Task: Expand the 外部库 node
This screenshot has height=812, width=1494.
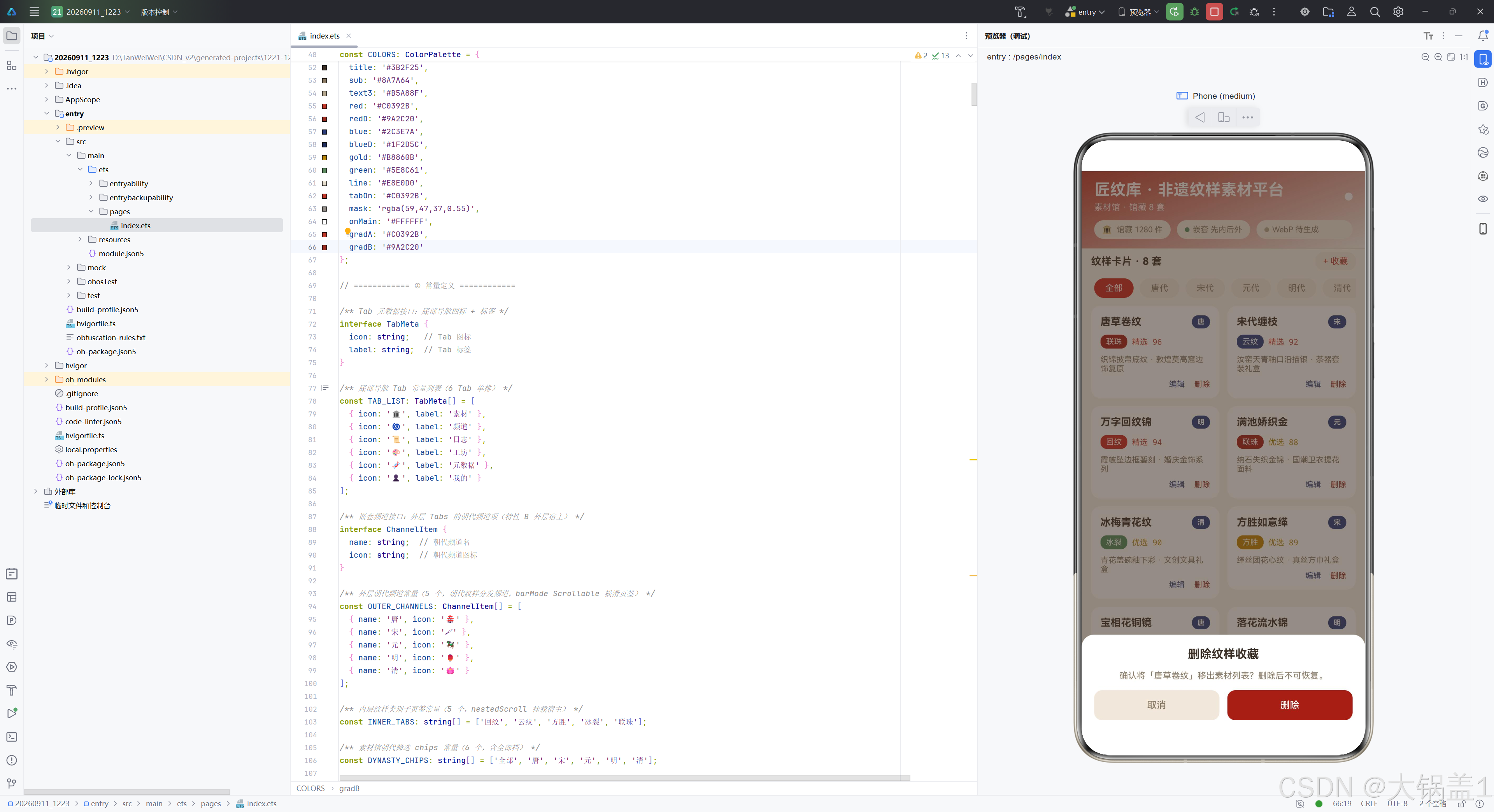Action: point(35,492)
